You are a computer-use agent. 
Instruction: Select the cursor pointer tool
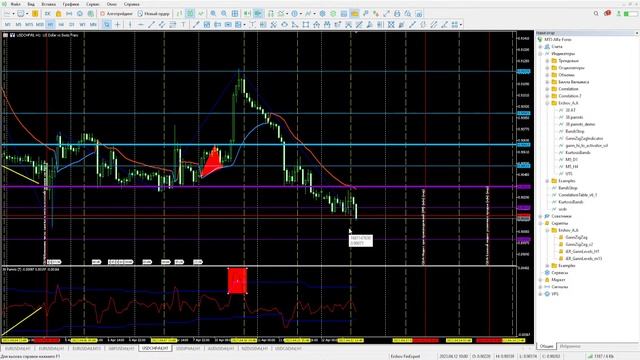tap(107, 25)
